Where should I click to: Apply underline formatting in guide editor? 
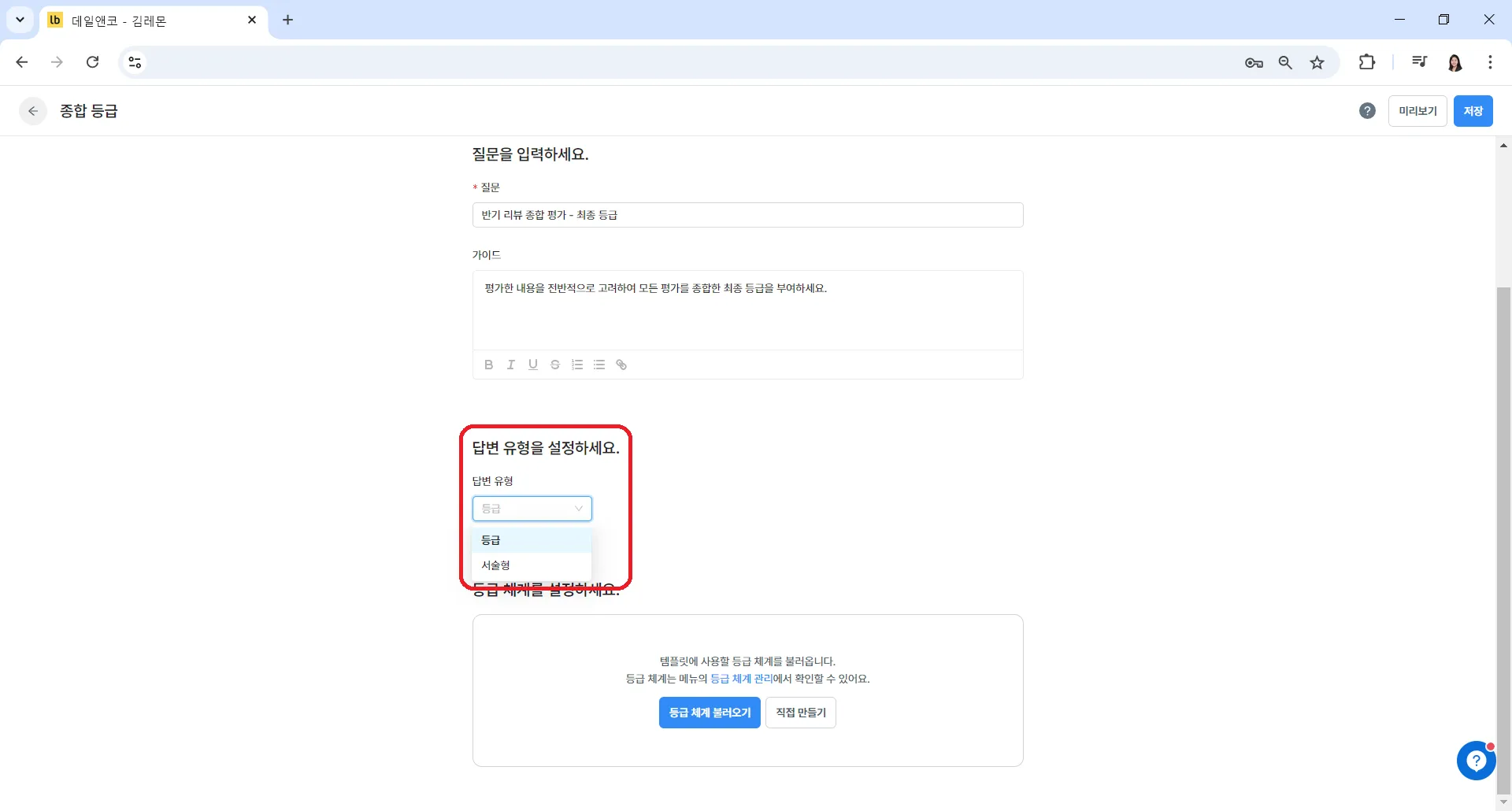533,365
